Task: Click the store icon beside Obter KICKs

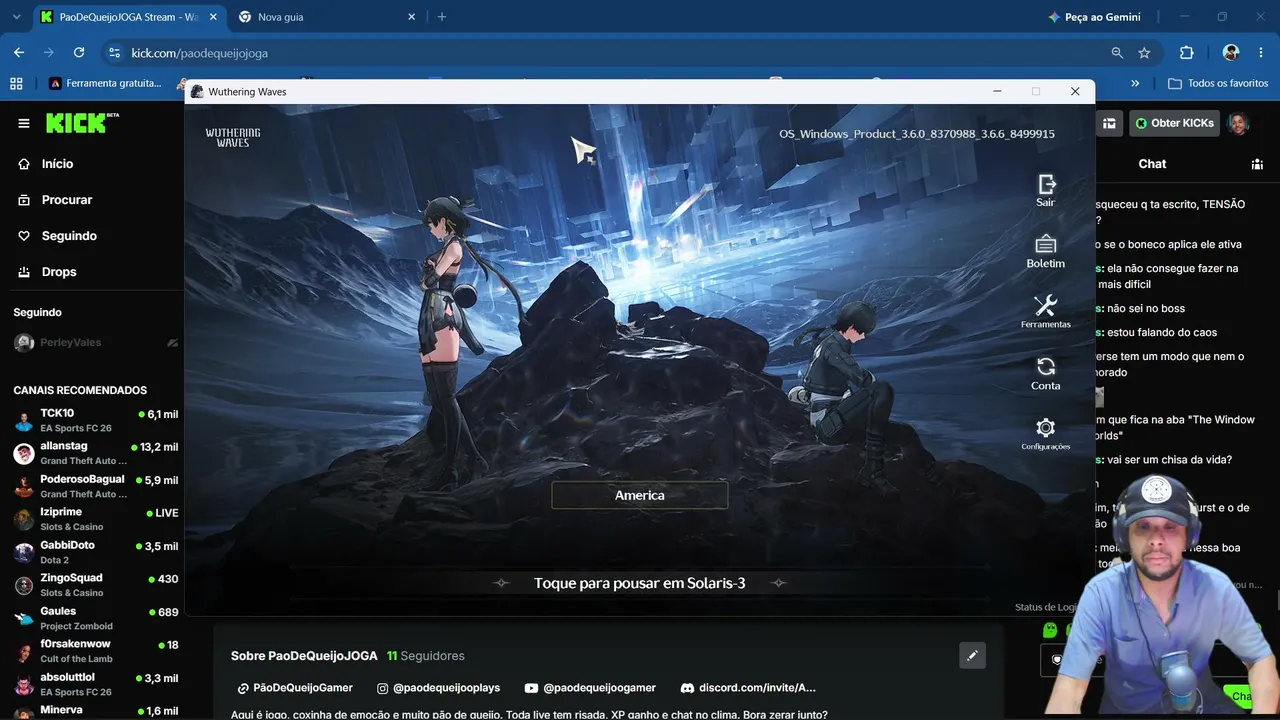Action: pyautogui.click(x=1110, y=123)
